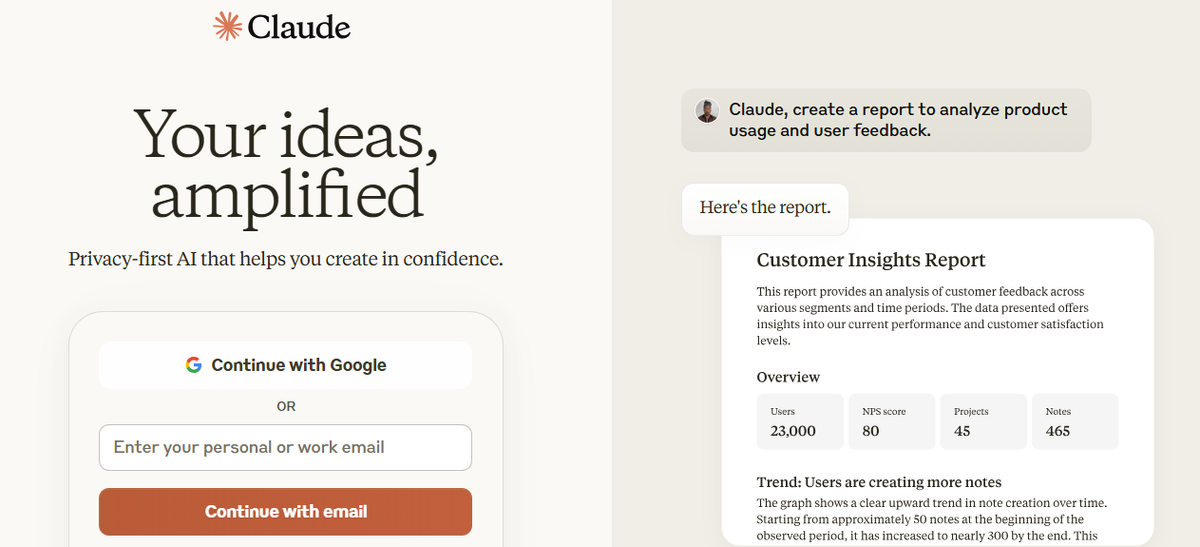Screen dimensions: 1200x547
Task: Click the report introduction paragraph
Action: point(930,316)
